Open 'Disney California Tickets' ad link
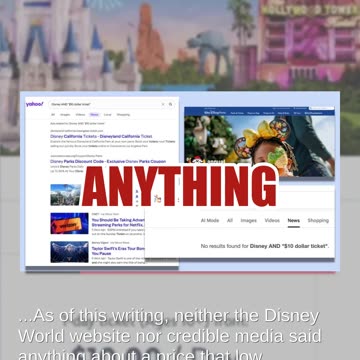The height and width of the screenshot is (360, 360). [x=101, y=136]
